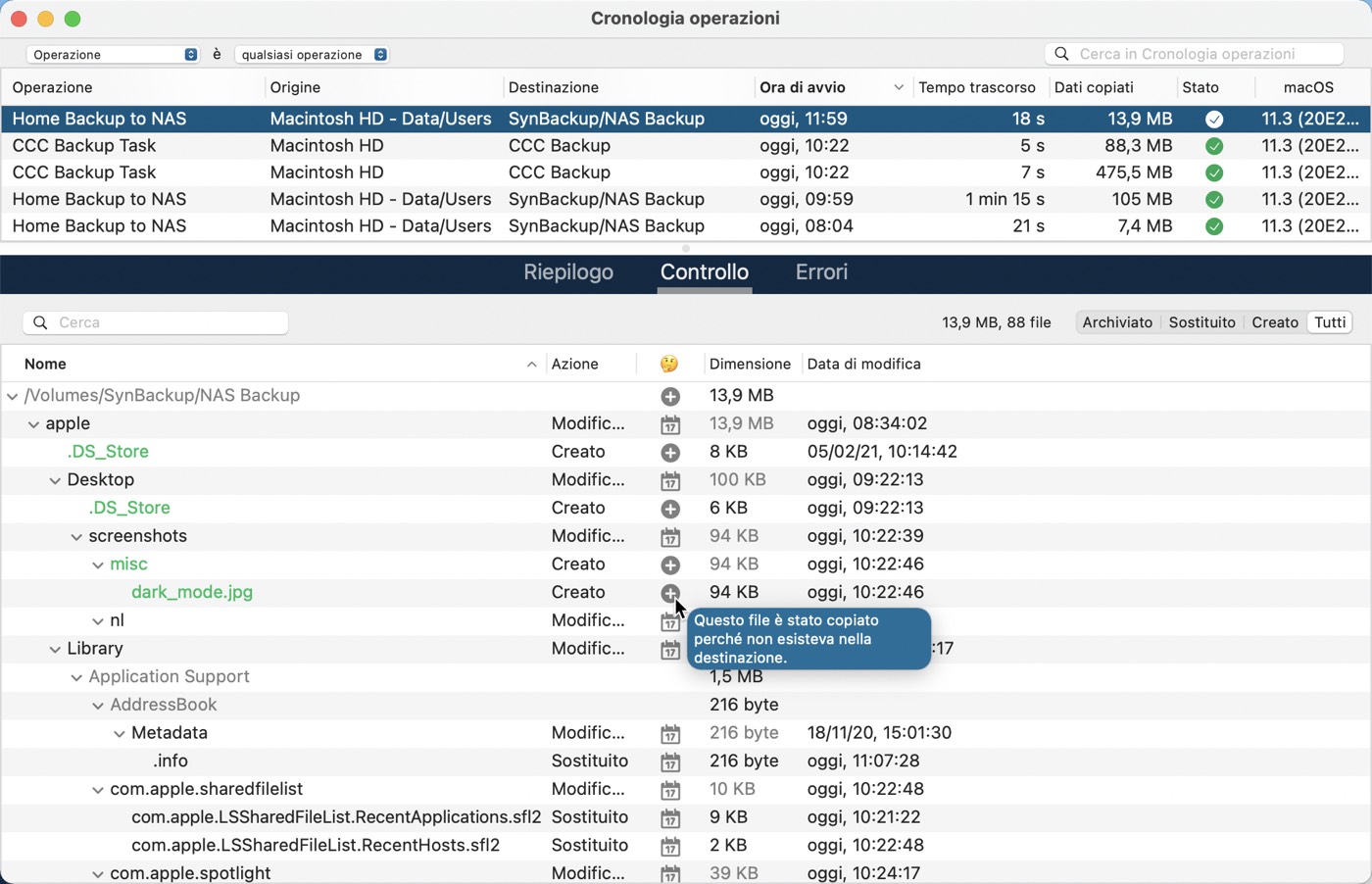Click green status checkmark for 10:22 5 s task
Screen dimensions: 1372x884
point(1214,146)
